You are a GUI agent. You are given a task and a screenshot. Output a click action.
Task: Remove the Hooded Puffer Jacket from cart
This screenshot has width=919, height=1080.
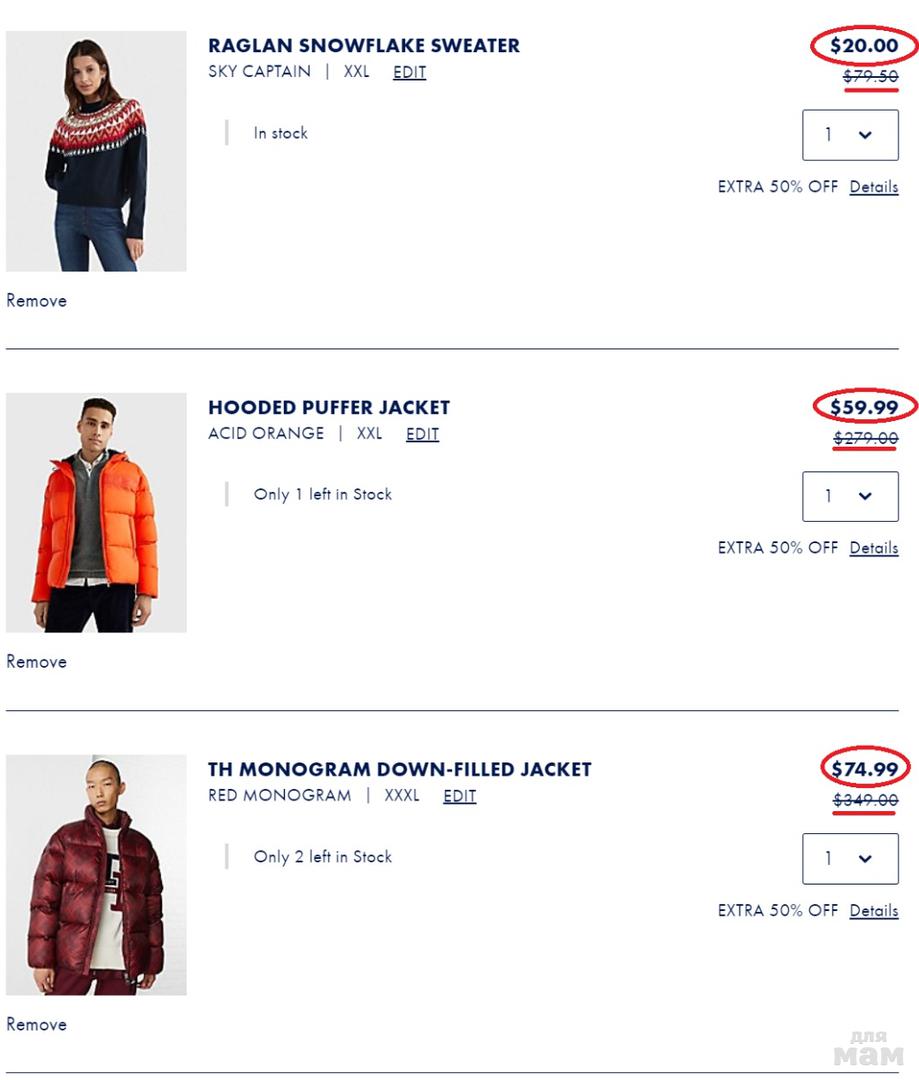click(x=37, y=661)
